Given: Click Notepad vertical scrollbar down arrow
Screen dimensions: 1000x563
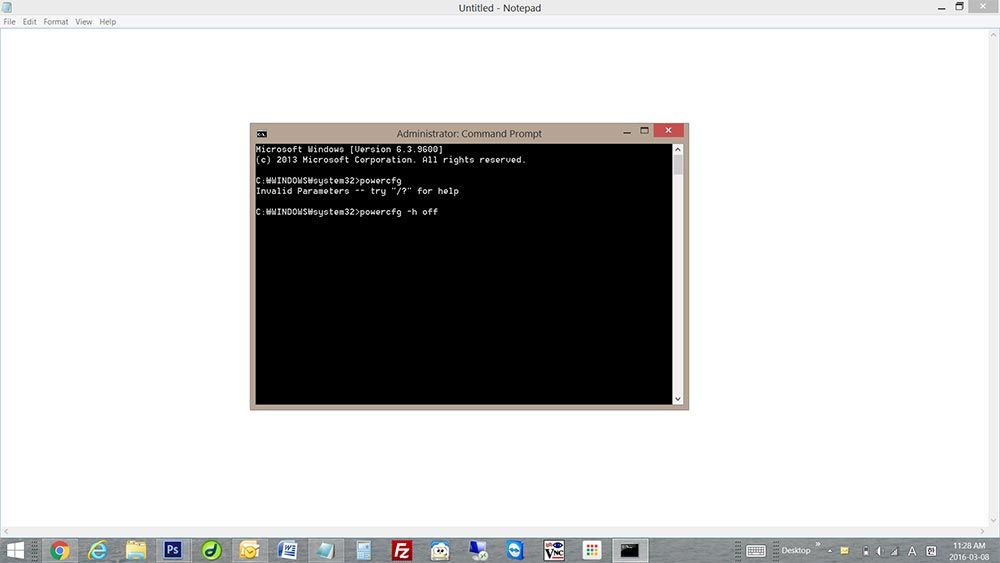Looking at the screenshot, I should click(994, 521).
